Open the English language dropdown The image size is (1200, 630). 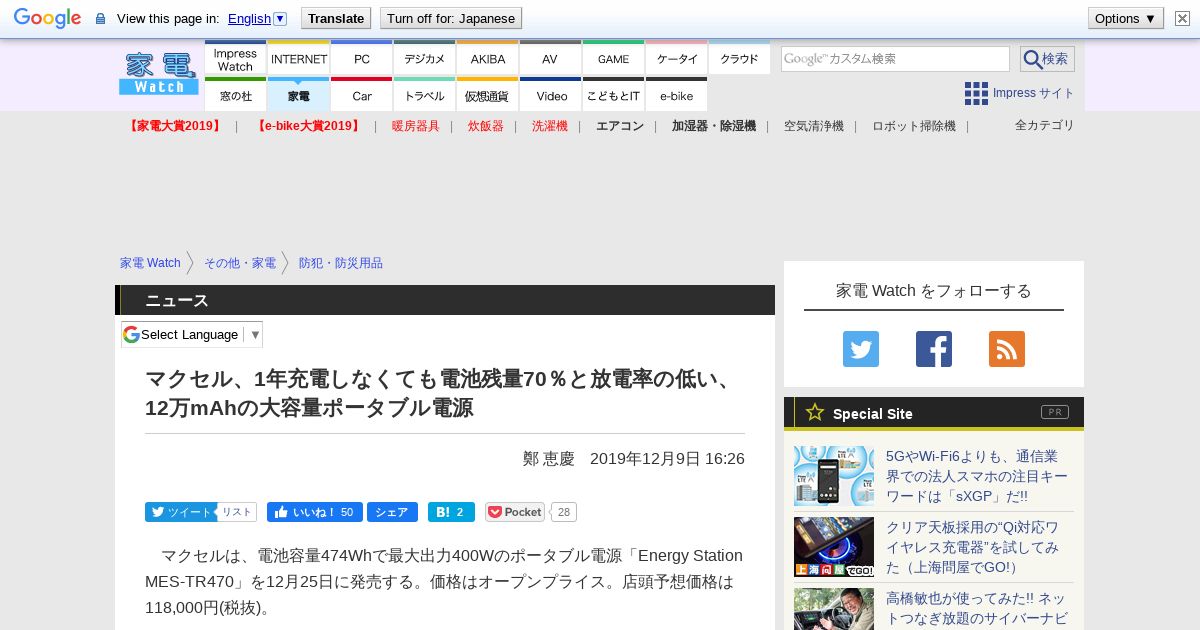[x=257, y=18]
